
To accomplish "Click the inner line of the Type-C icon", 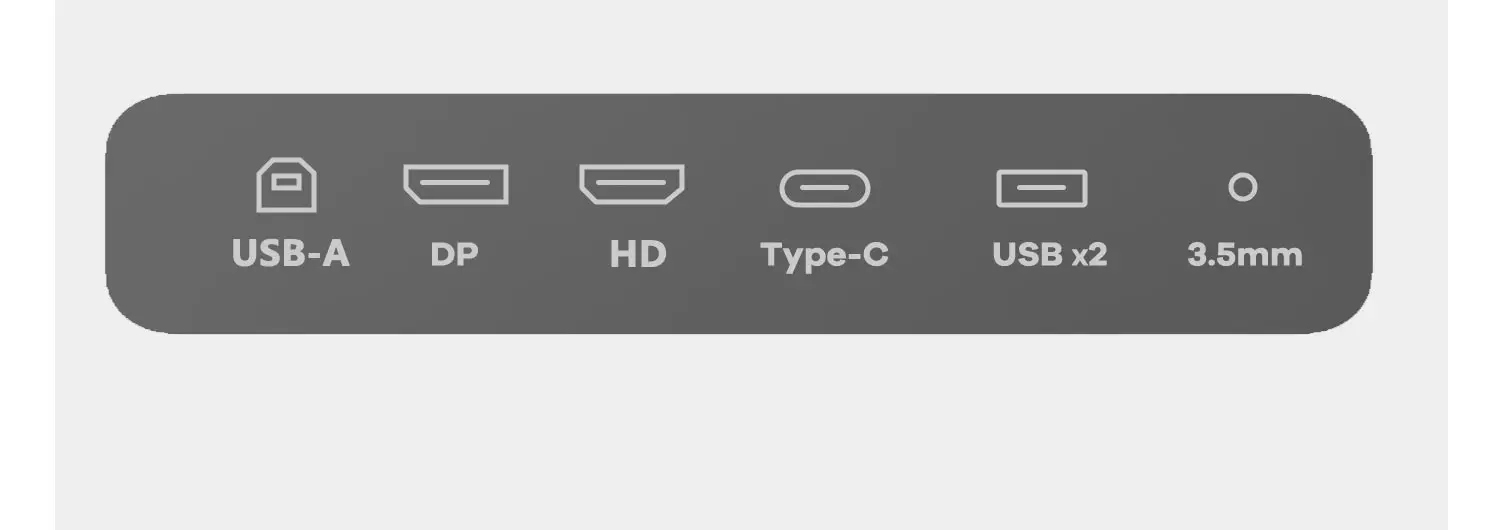I will tap(825, 189).
